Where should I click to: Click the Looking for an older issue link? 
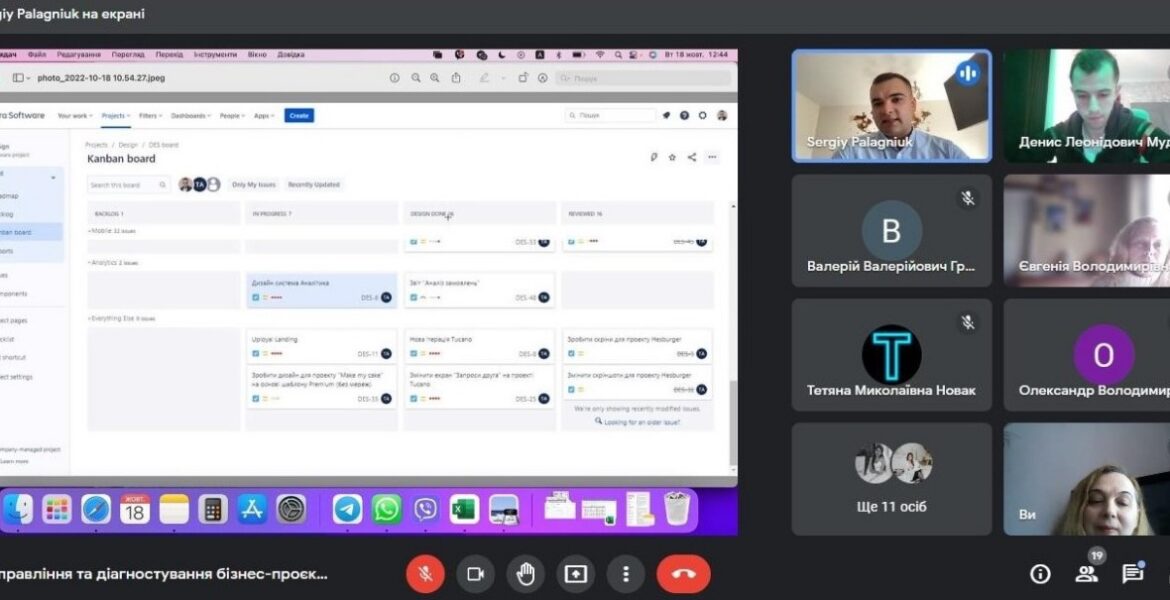tap(641, 422)
